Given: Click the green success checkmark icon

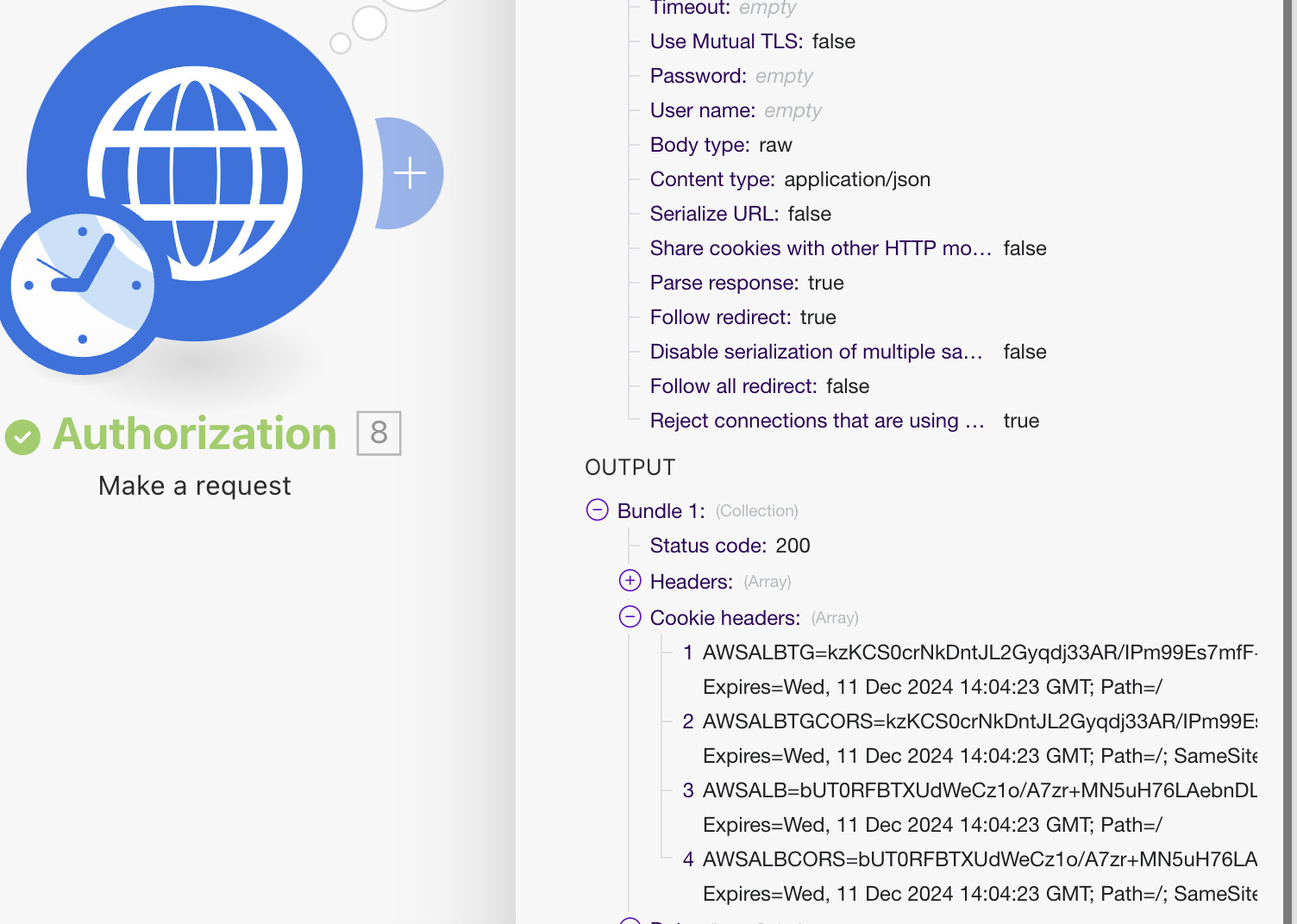Looking at the screenshot, I should [x=22, y=436].
